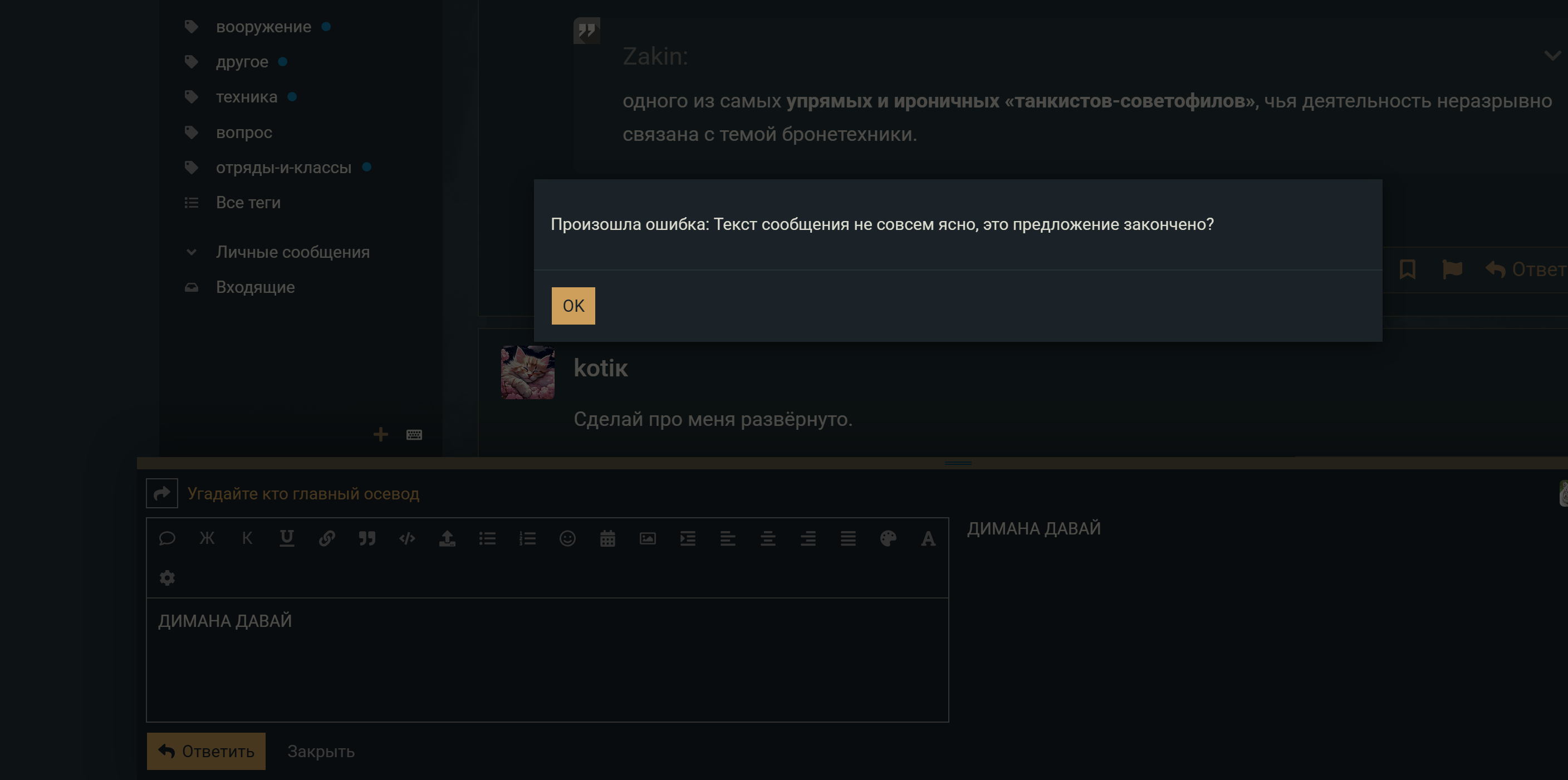This screenshot has width=1568, height=780.
Task: Open the emoji picker in editor toolbar
Action: pyautogui.click(x=567, y=538)
